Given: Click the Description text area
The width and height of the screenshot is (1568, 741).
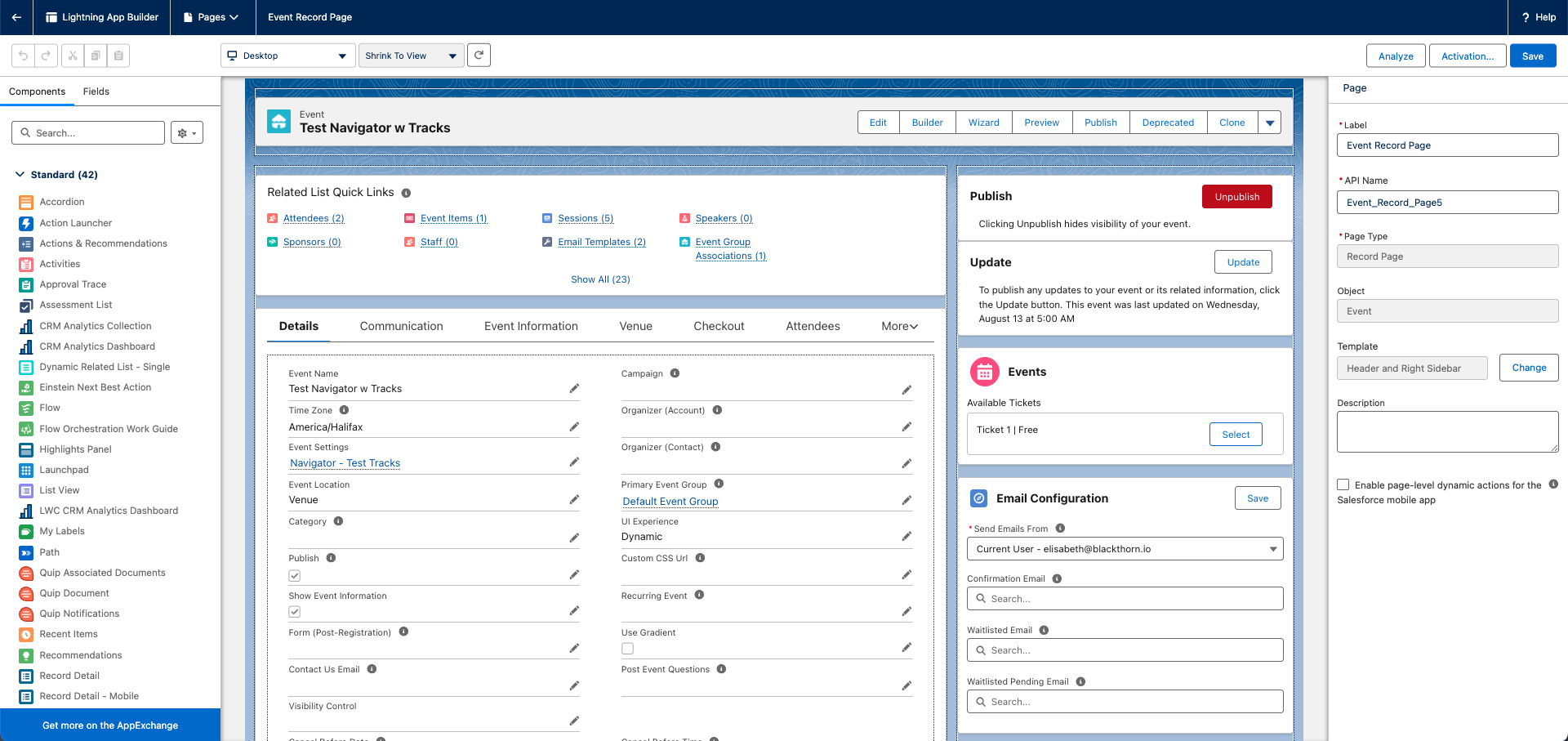Looking at the screenshot, I should pos(1447,431).
